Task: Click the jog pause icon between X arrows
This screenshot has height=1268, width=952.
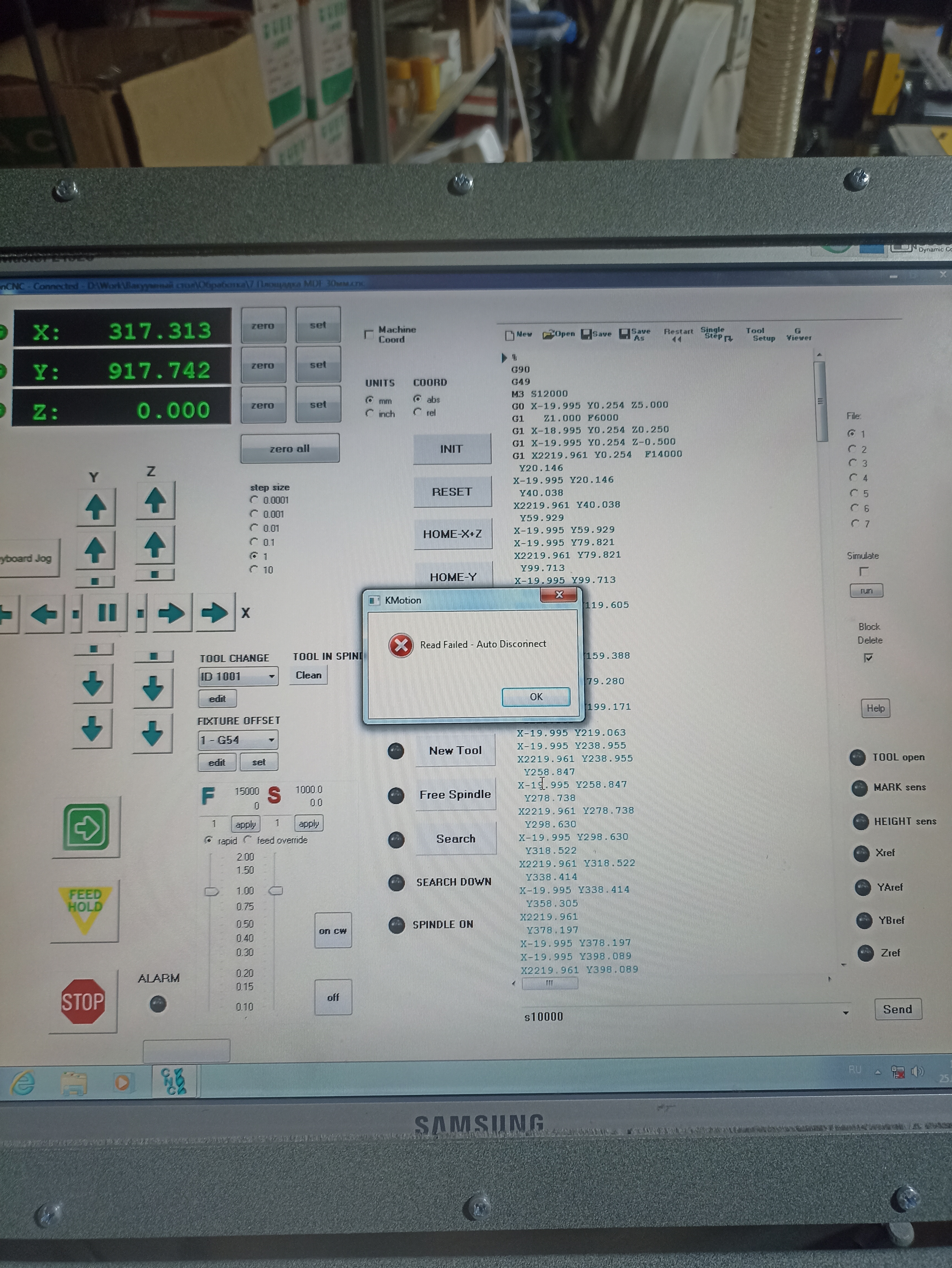Action: tap(107, 613)
